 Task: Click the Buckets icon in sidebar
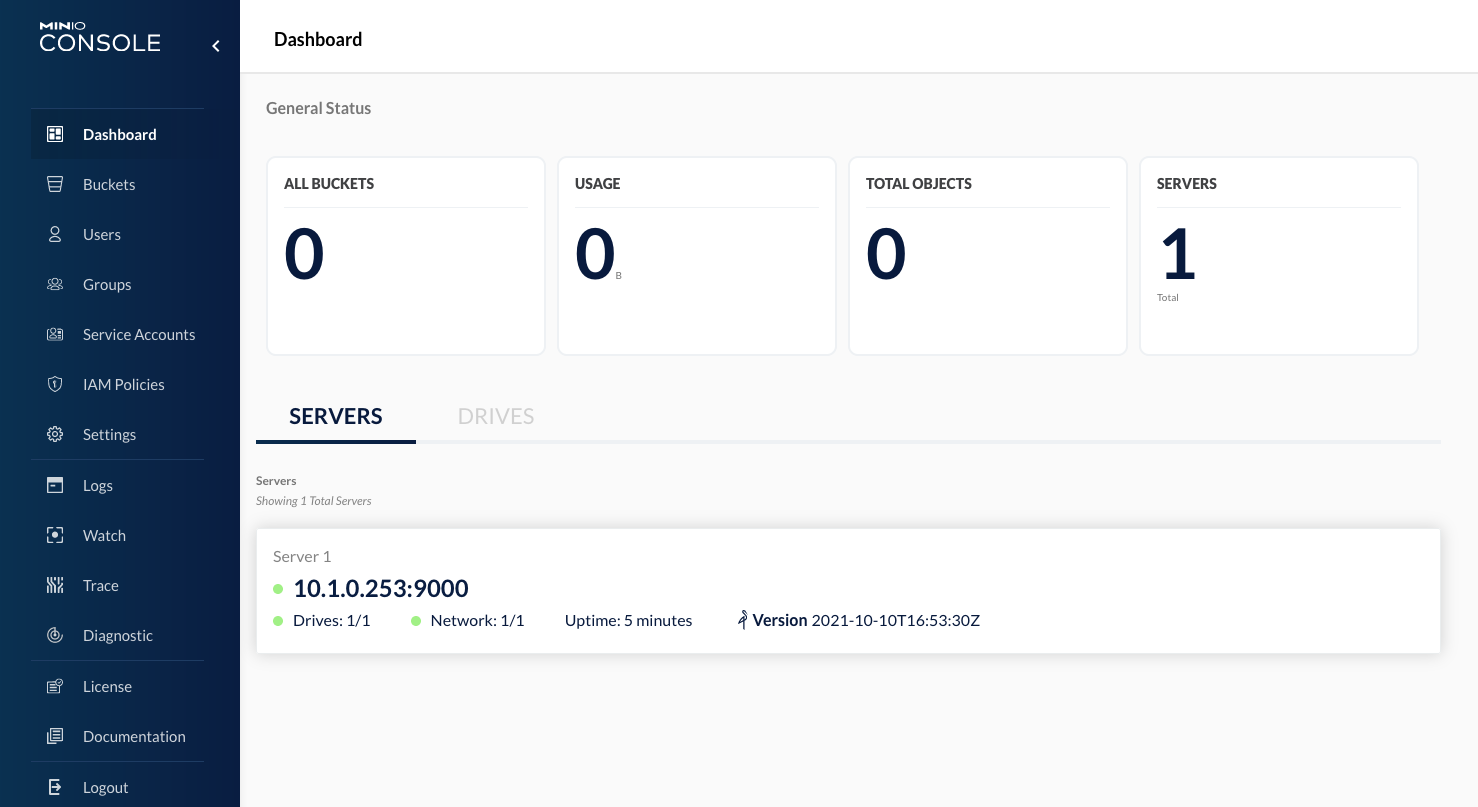[x=55, y=184]
